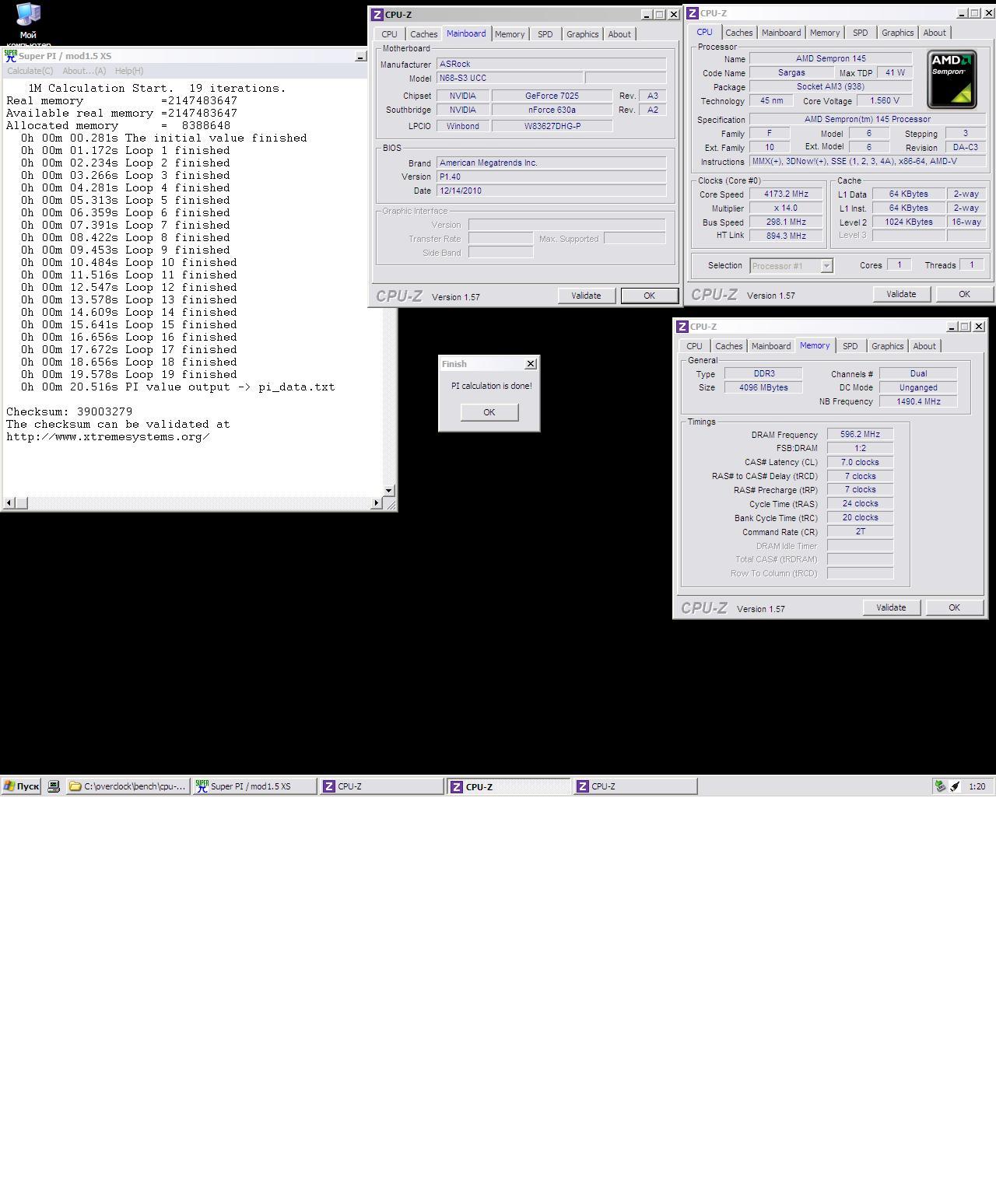996x1204 pixels.
Task: Open the Mainboard tab in the CPU window
Action: [x=781, y=33]
